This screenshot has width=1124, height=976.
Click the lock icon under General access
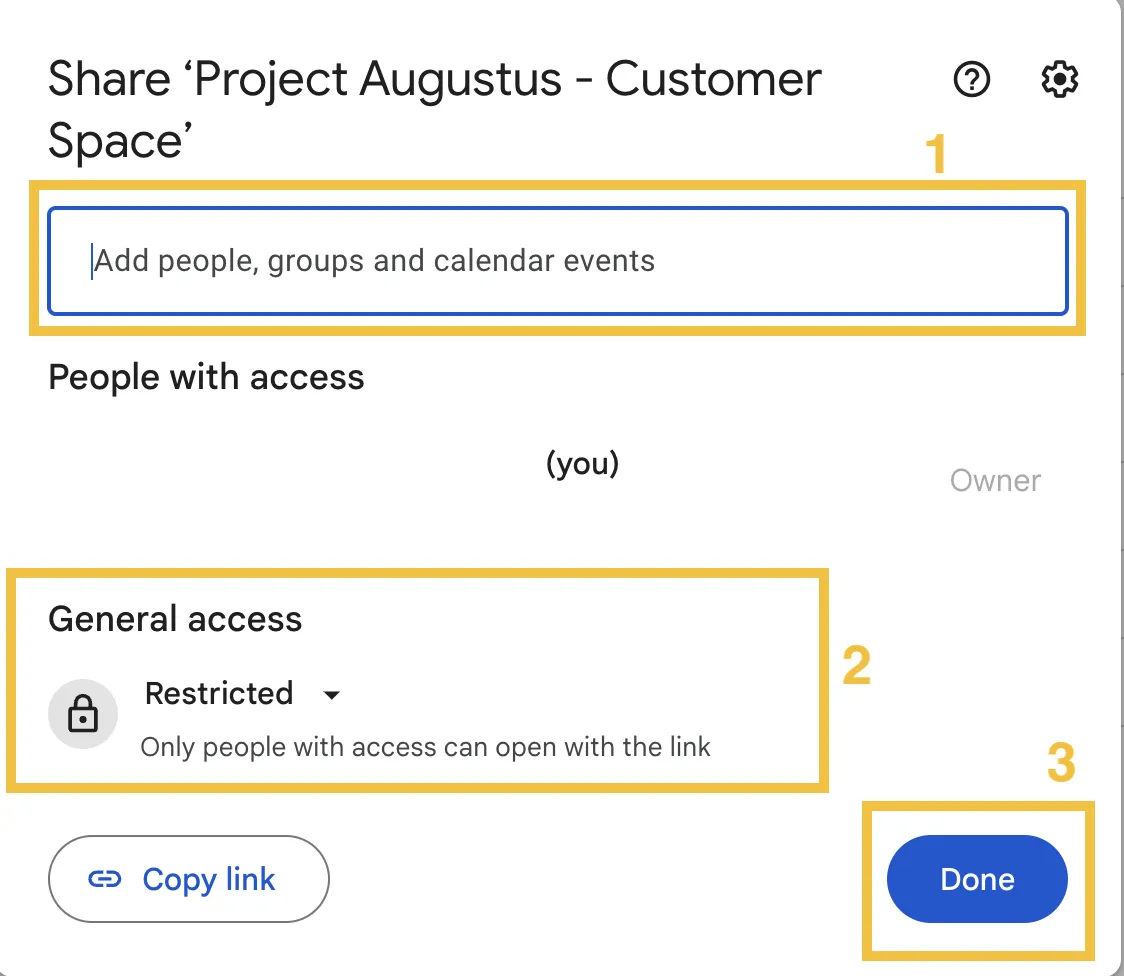[83, 713]
